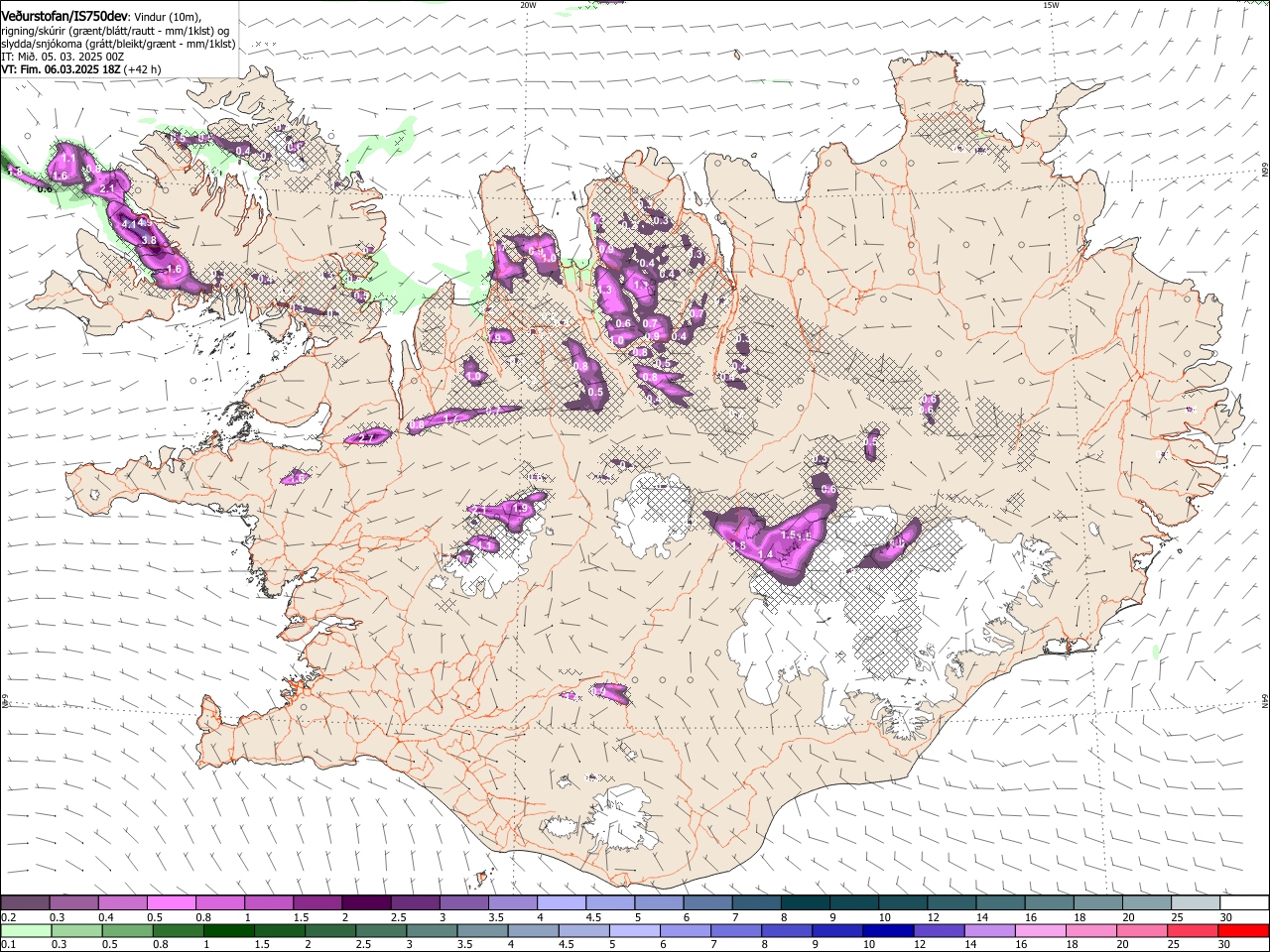Click the 20W longitude label

coord(528,5)
